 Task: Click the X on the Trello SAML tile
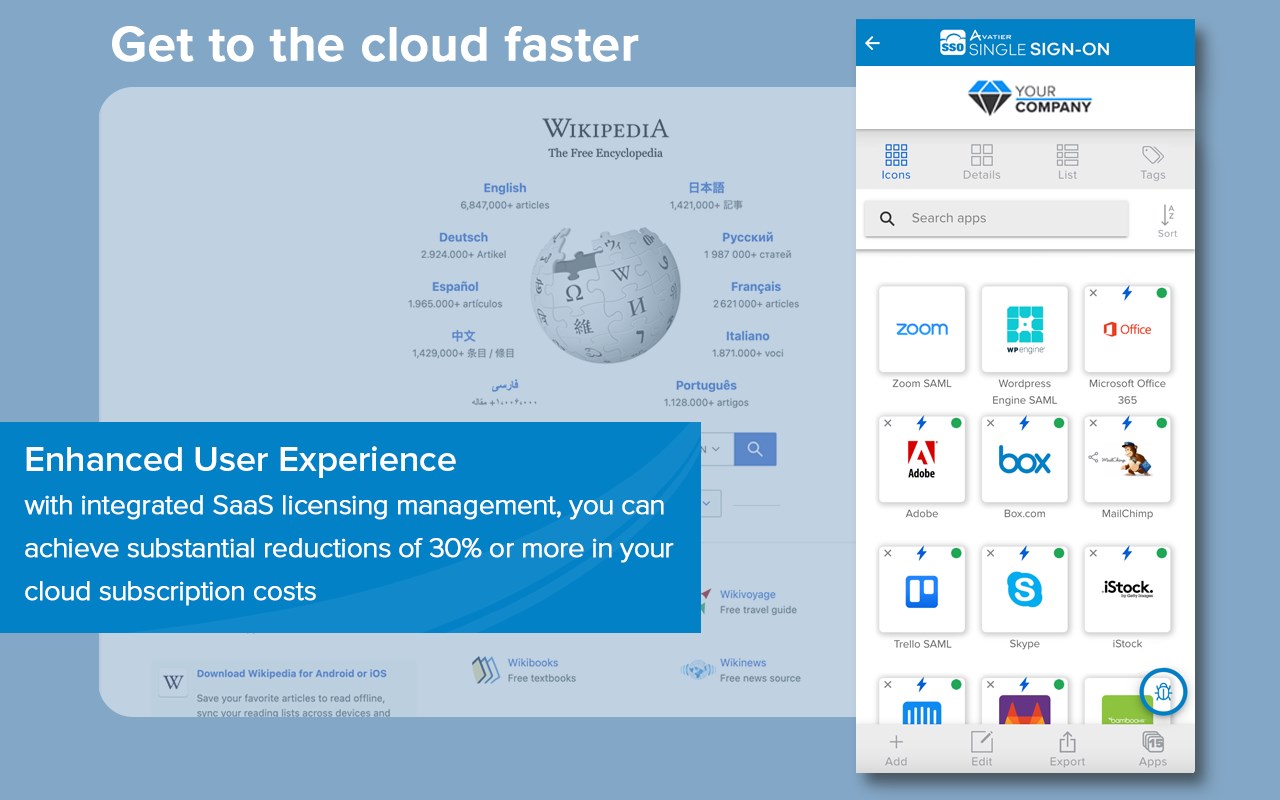pos(888,554)
